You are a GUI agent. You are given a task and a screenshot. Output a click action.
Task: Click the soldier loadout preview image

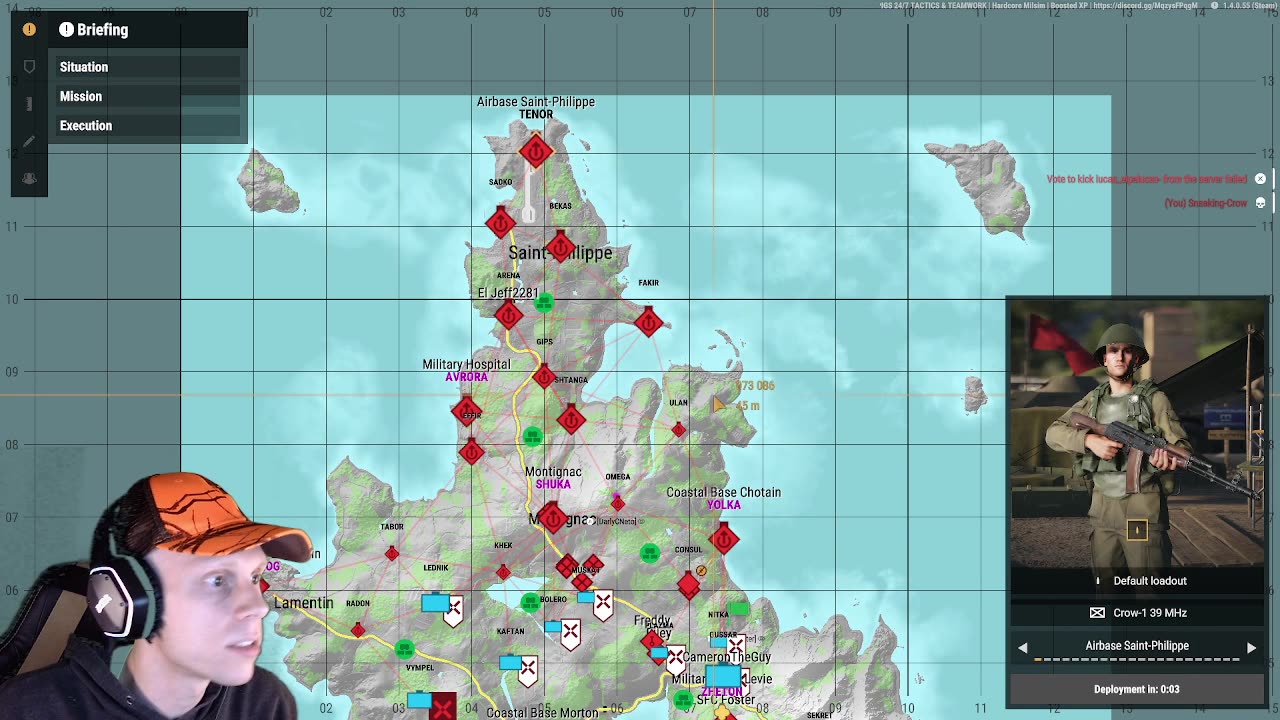[x=1137, y=433]
